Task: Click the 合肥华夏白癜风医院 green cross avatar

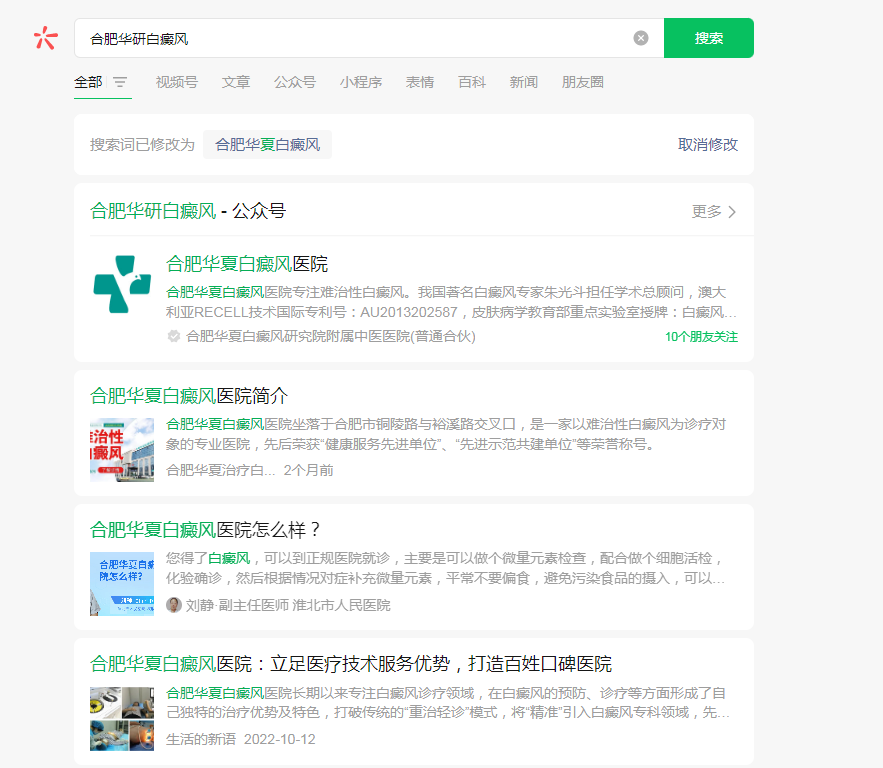Action: click(x=122, y=284)
